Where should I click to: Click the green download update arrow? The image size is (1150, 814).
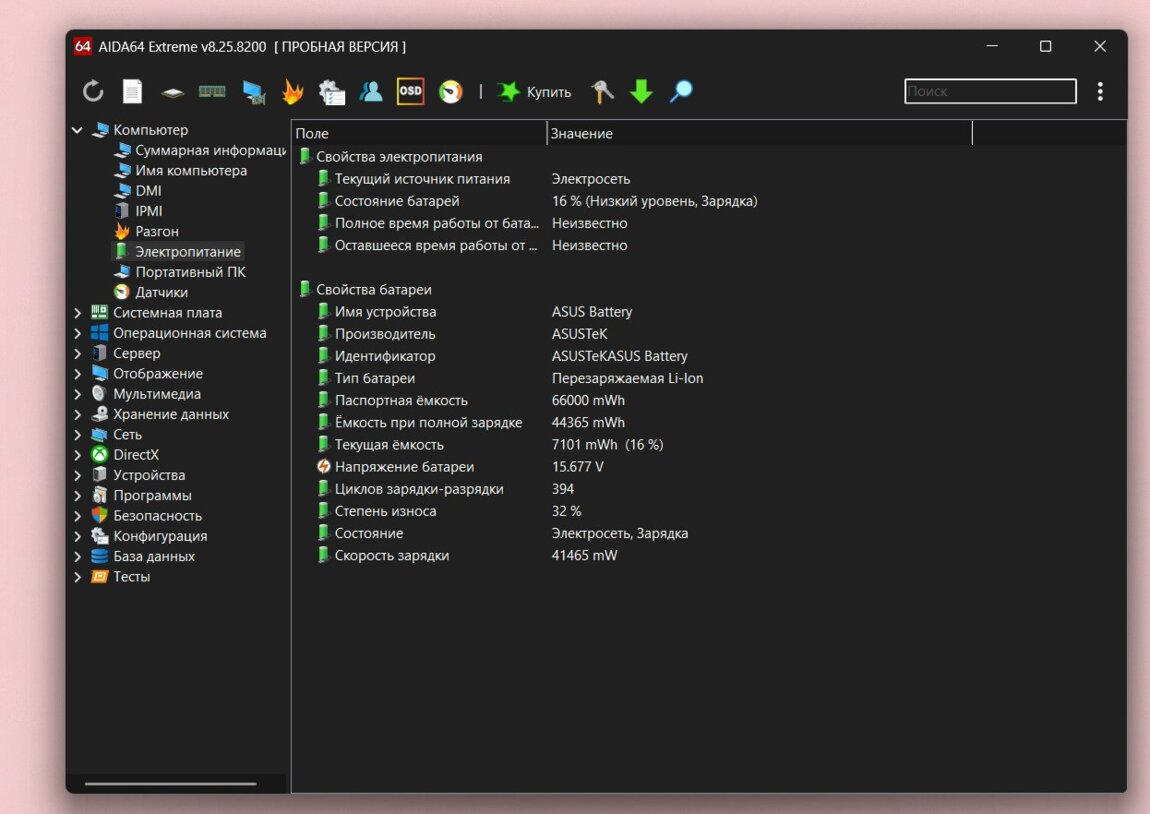(641, 92)
